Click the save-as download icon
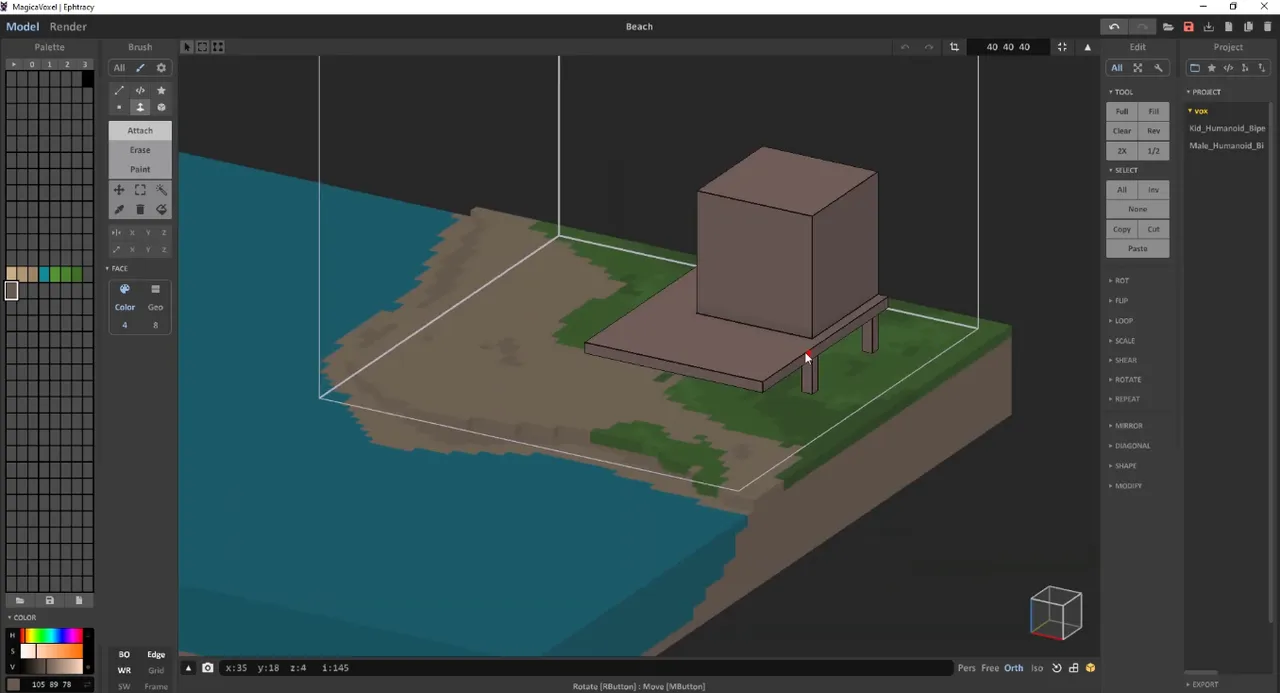 (x=1208, y=27)
